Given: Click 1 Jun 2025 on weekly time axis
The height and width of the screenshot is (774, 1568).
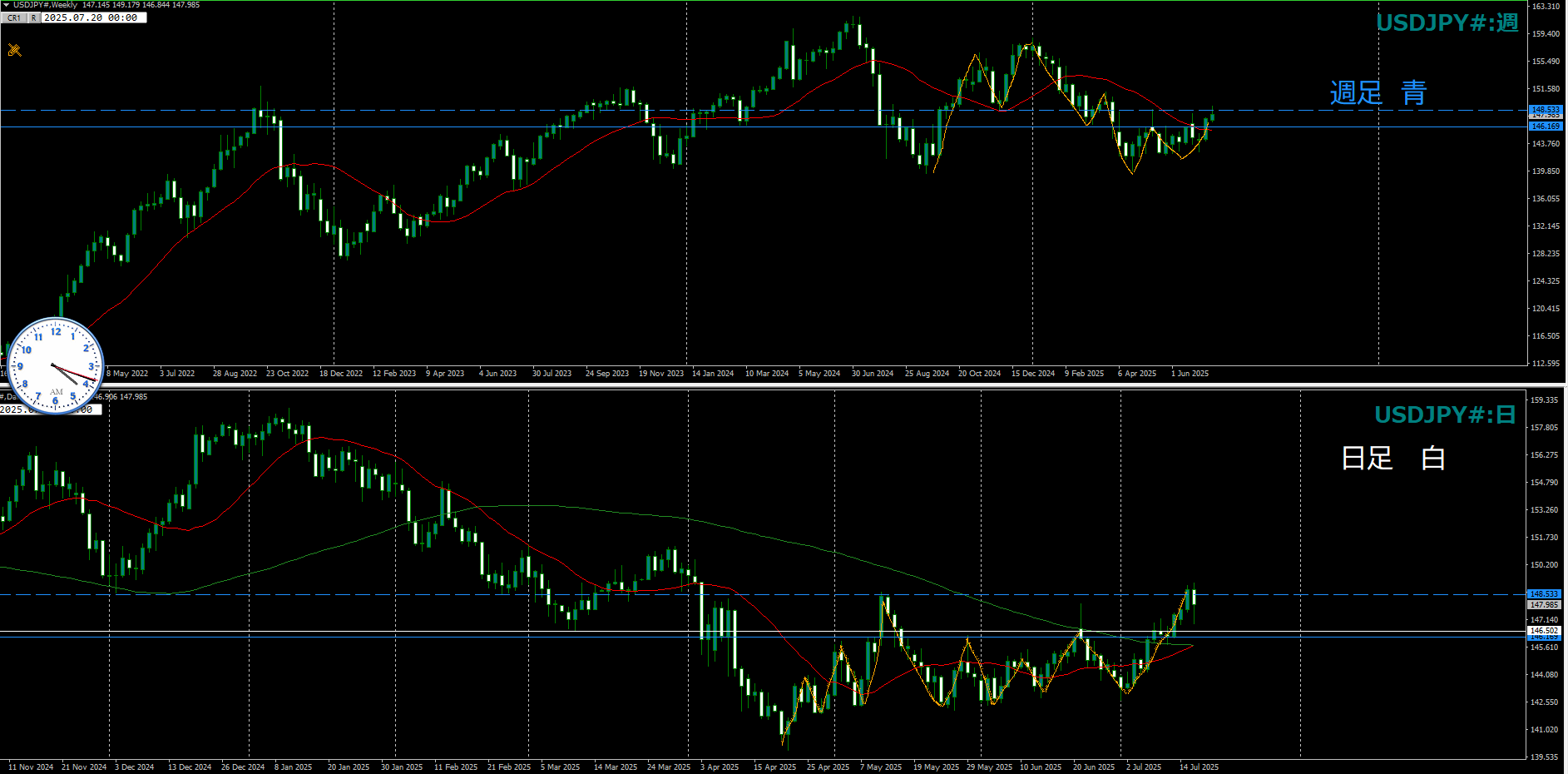Looking at the screenshot, I should [x=1190, y=374].
